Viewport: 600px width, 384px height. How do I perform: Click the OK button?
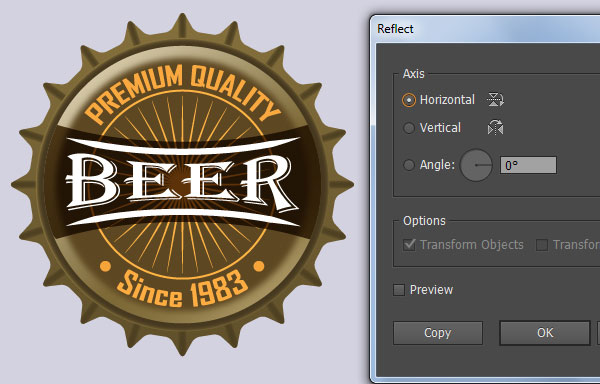(x=545, y=333)
